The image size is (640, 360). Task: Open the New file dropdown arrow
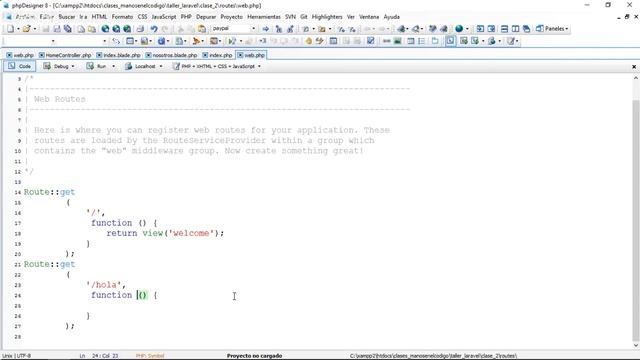(x=18, y=29)
